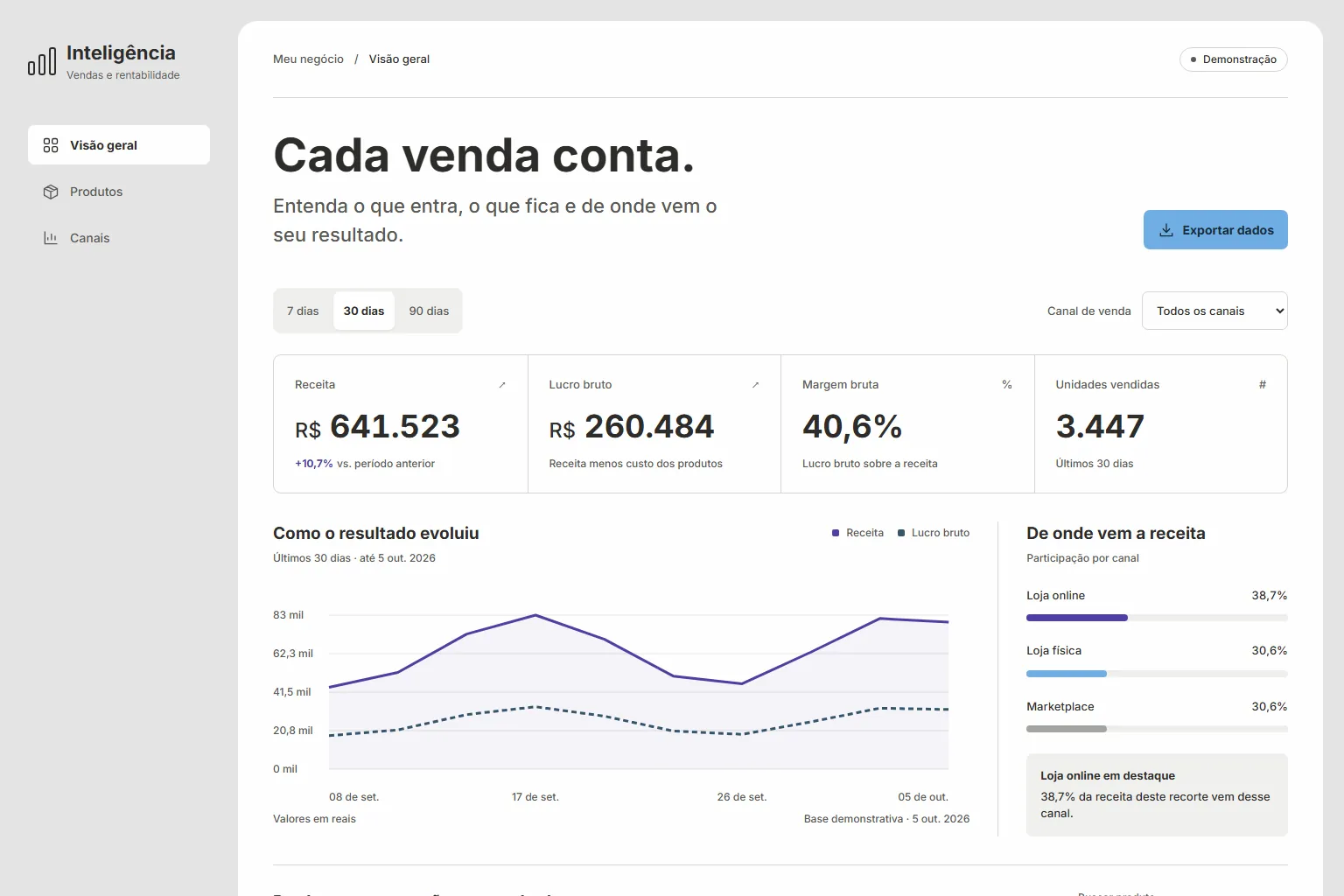Click the Demonstração badge
1344x896 pixels.
pyautogui.click(x=1234, y=59)
